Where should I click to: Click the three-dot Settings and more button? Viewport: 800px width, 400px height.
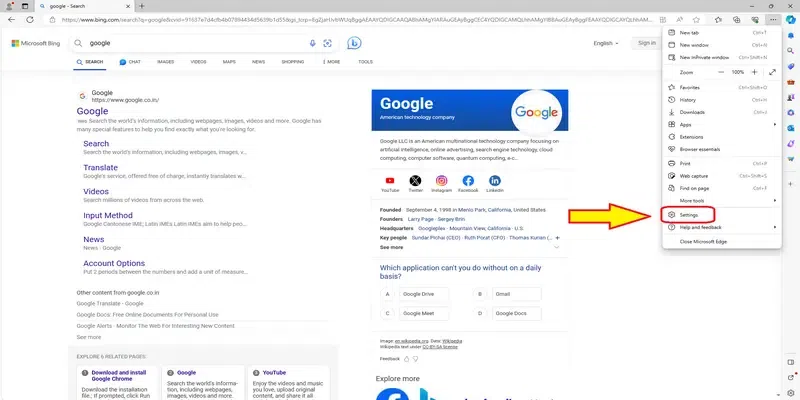773,19
